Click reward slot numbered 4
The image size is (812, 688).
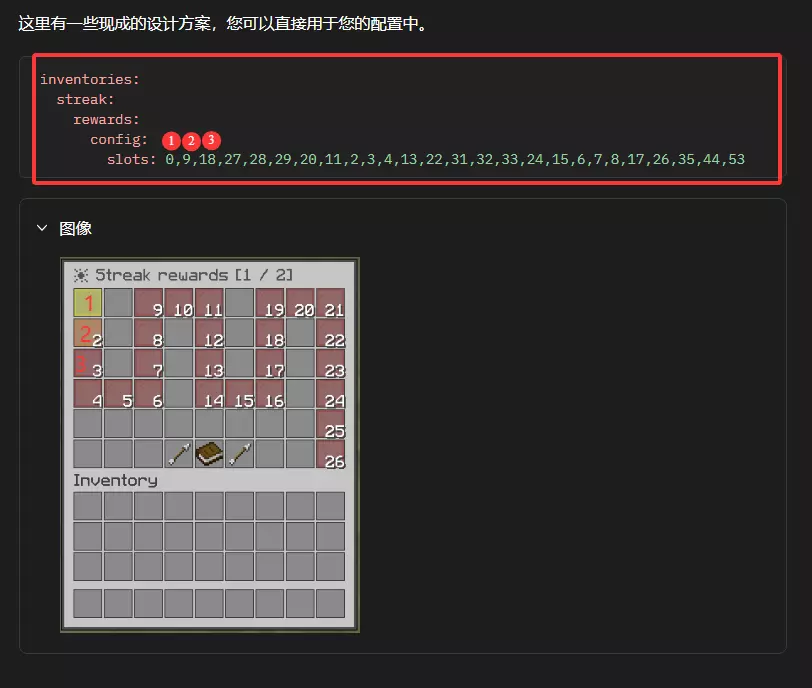[x=88, y=393]
